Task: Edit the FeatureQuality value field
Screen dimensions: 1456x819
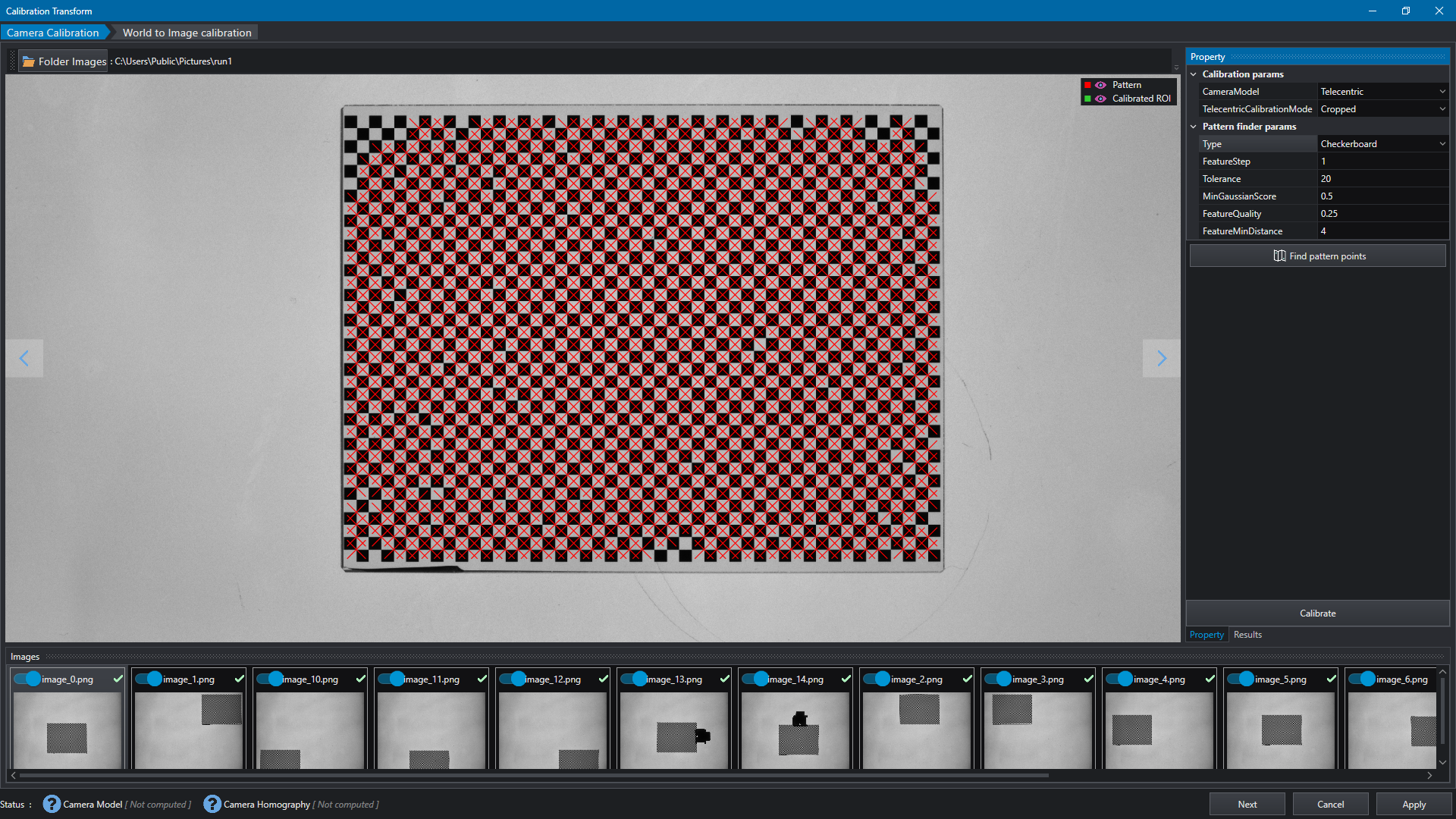Action: (x=1382, y=214)
